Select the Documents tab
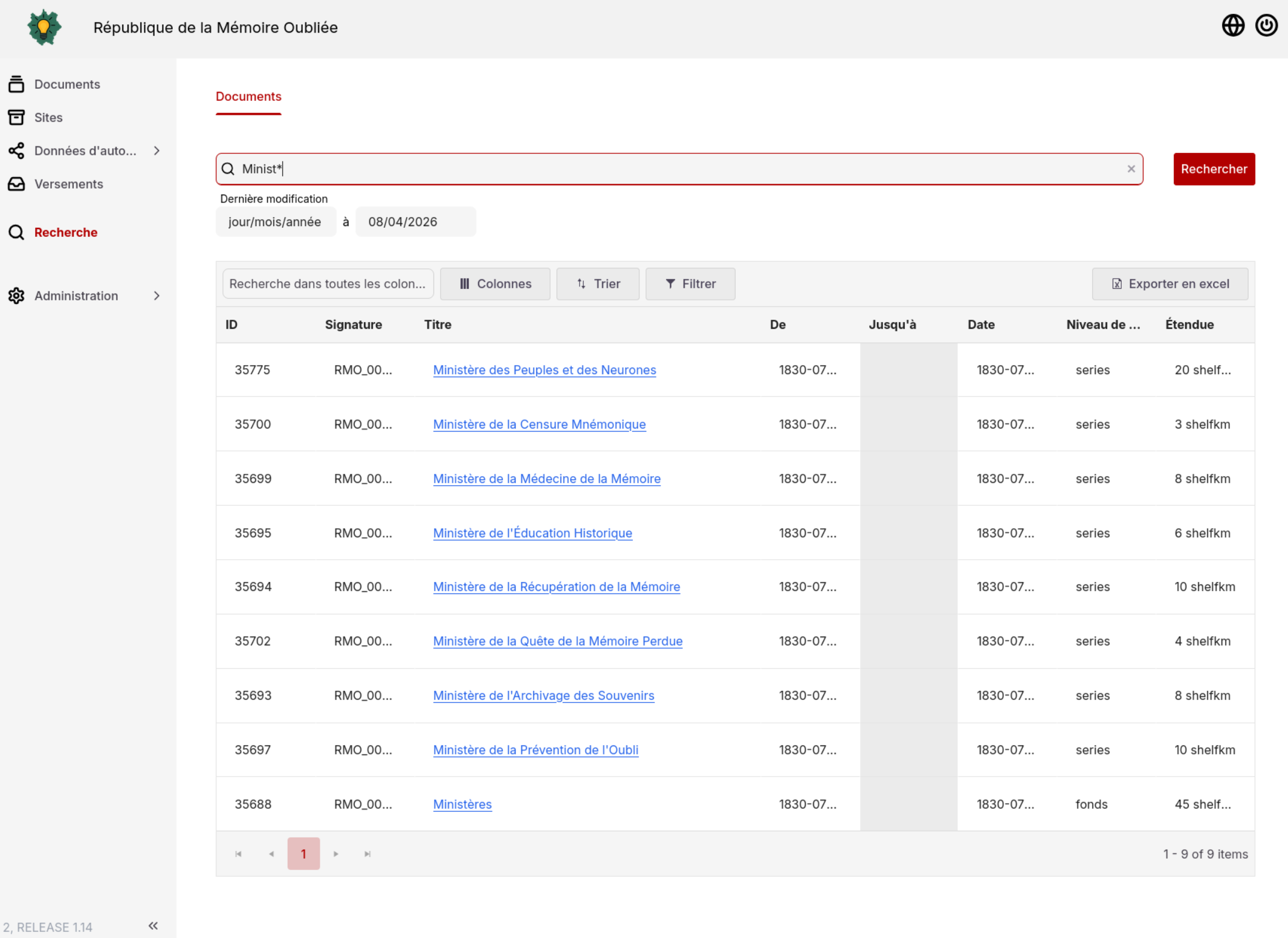The height and width of the screenshot is (938, 1288). tap(248, 97)
